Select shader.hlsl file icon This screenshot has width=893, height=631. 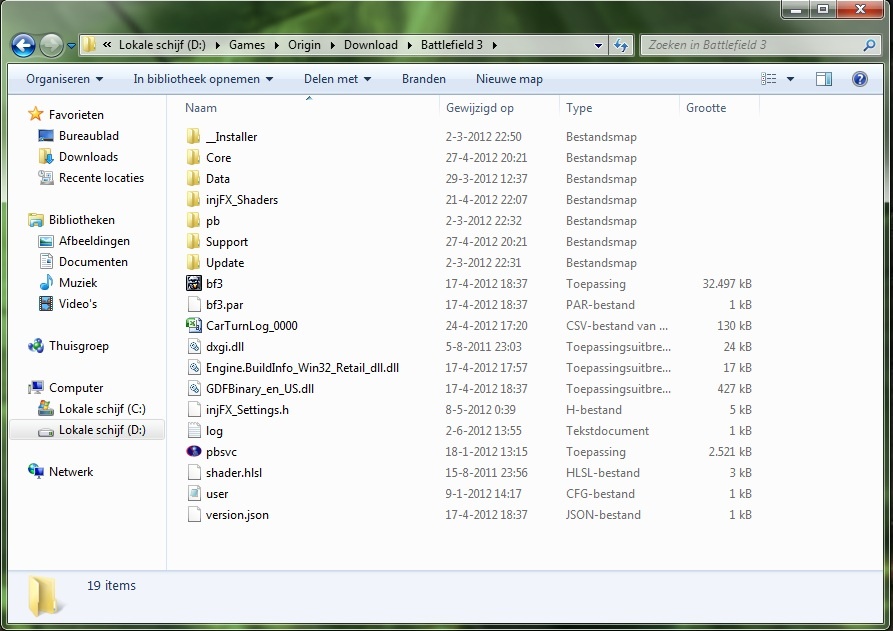point(194,473)
